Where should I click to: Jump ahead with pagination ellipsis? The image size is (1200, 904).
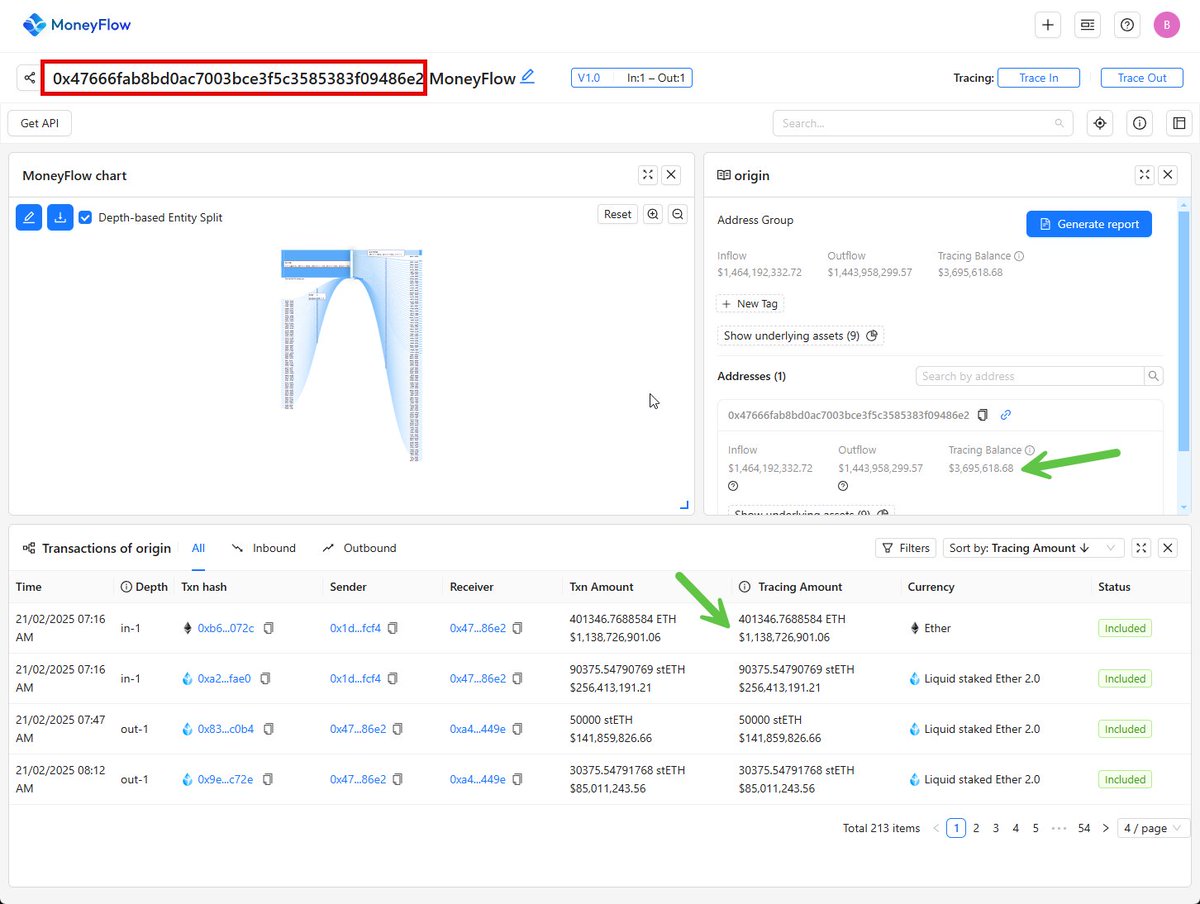pos(1059,828)
